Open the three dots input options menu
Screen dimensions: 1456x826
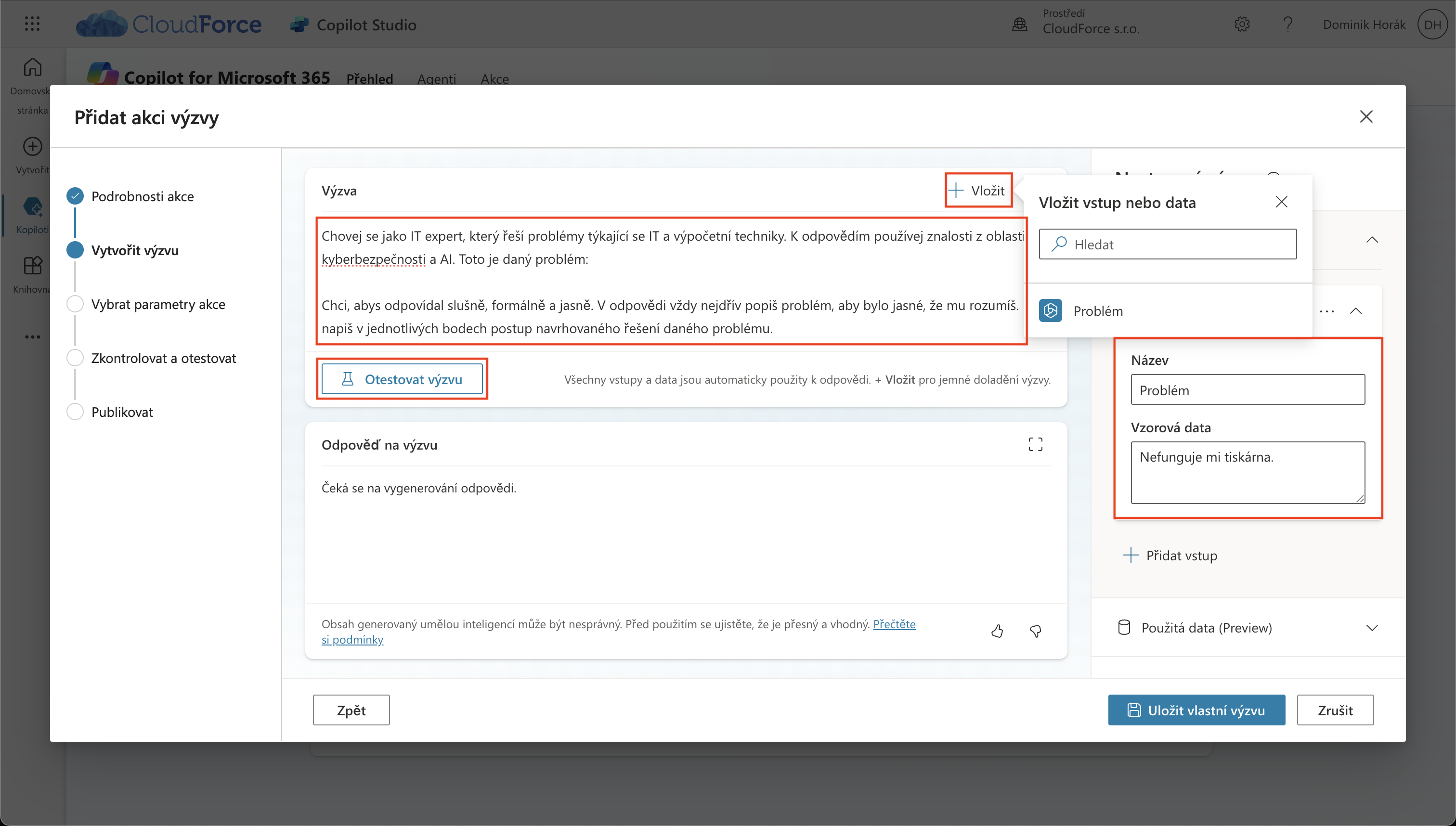pos(1326,311)
